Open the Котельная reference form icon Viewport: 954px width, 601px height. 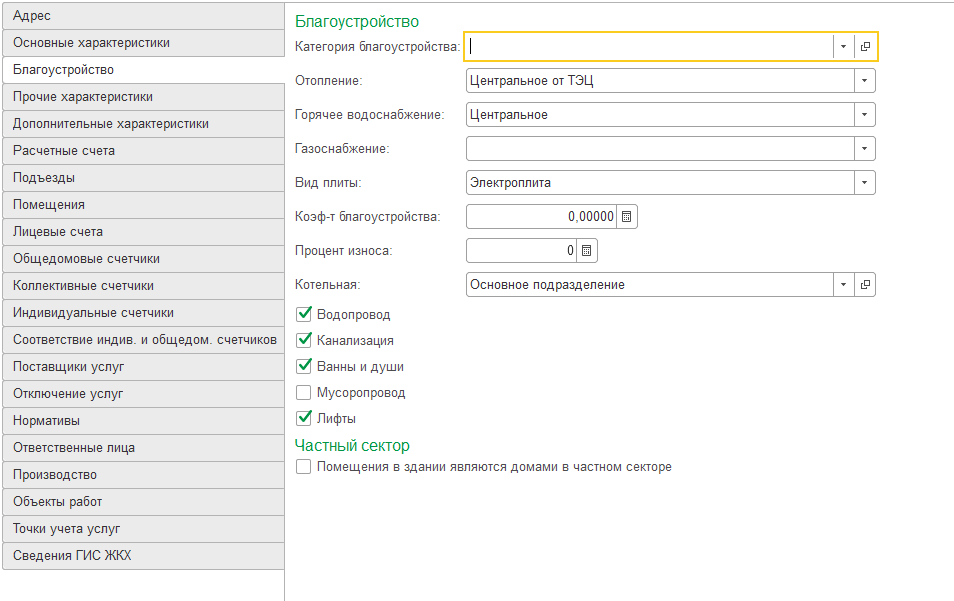(865, 285)
